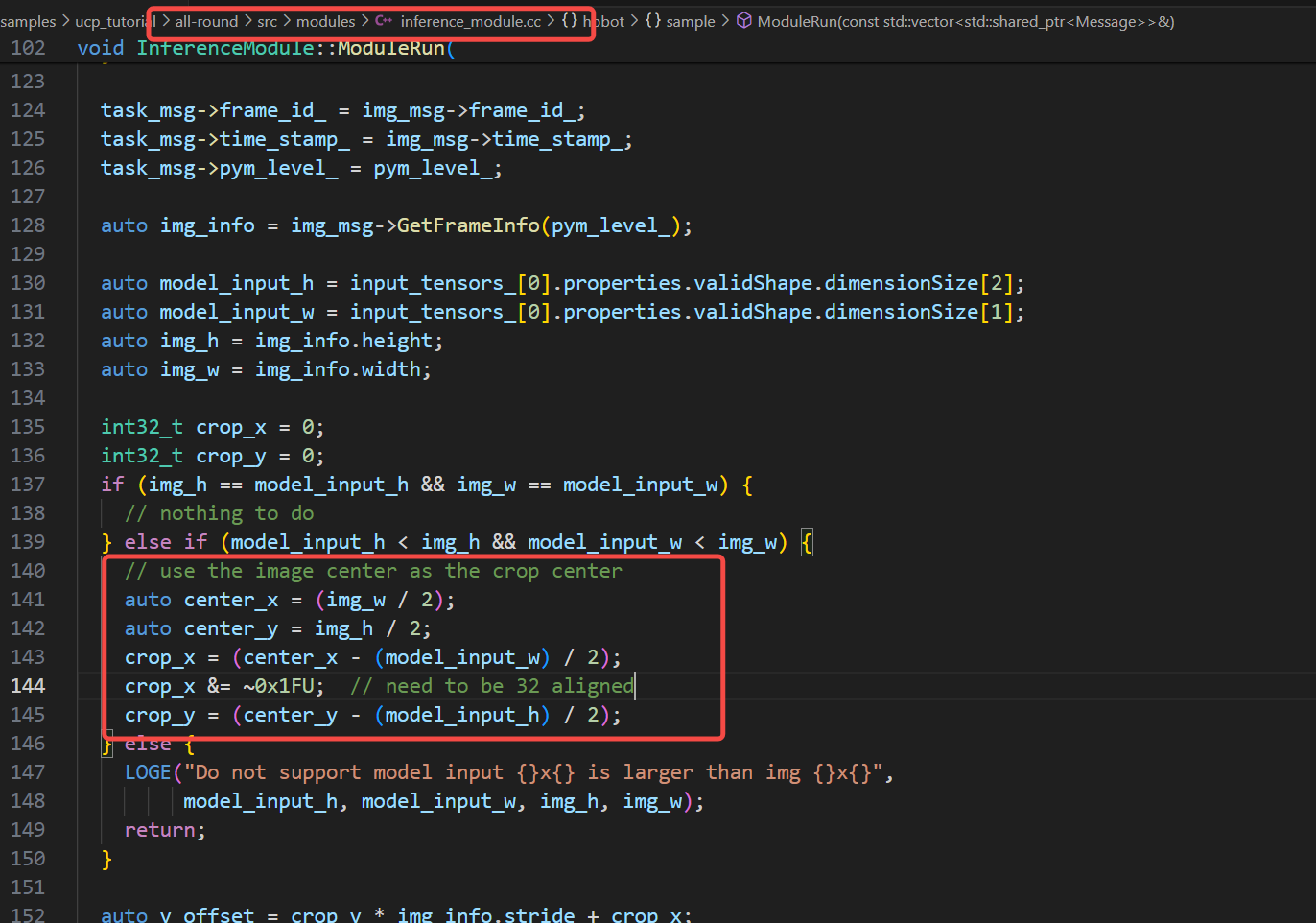The height and width of the screenshot is (923, 1316).
Task: Open the samples breadcrumb folder
Action: pyautogui.click(x=29, y=21)
